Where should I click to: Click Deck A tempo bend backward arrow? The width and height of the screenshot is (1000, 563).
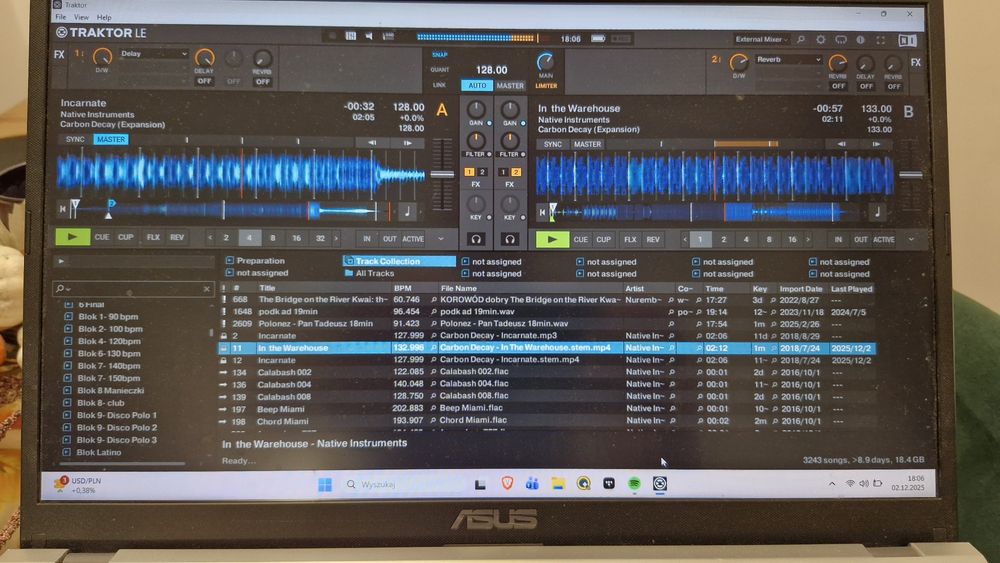(x=372, y=143)
